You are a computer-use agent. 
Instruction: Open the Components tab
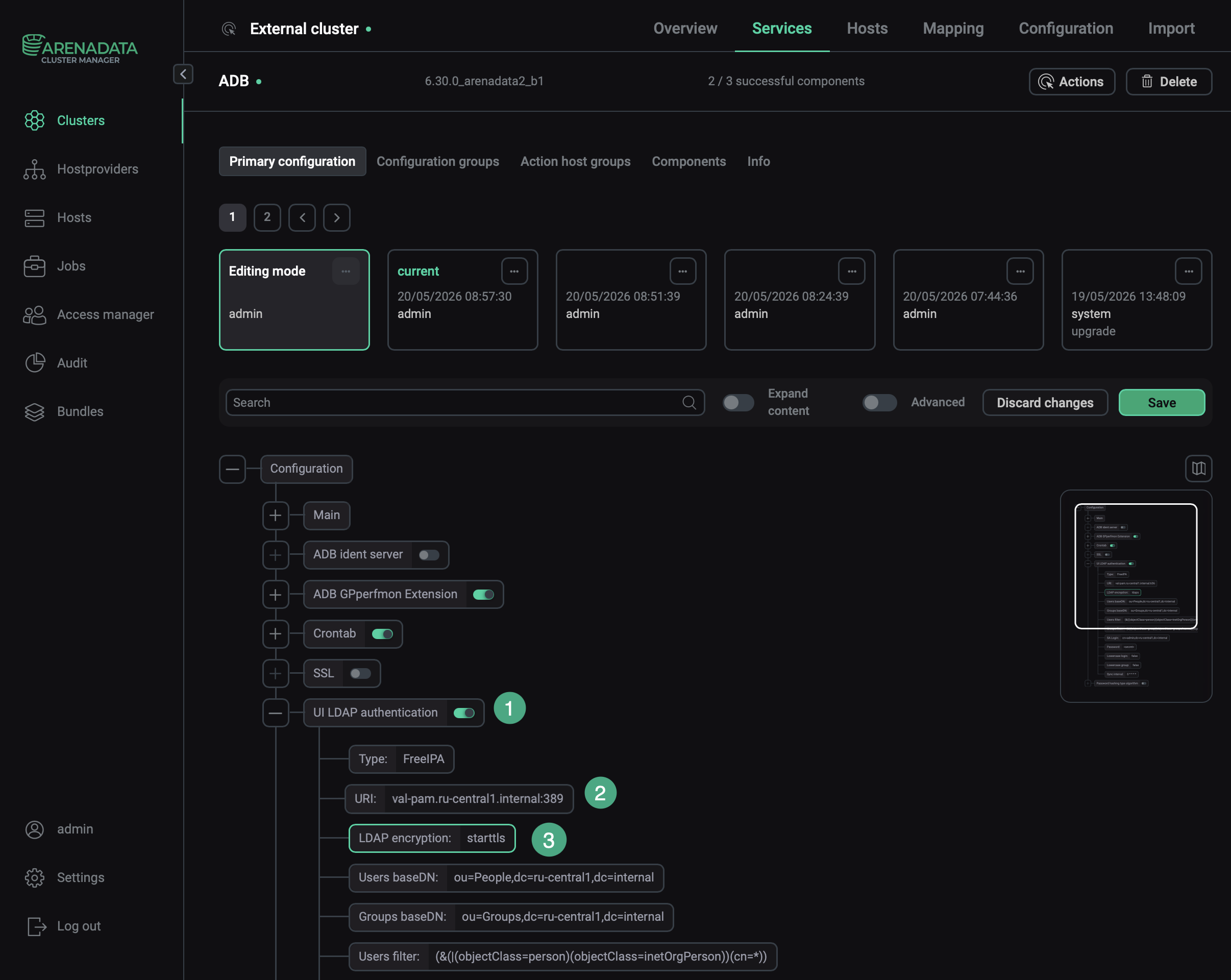(688, 162)
